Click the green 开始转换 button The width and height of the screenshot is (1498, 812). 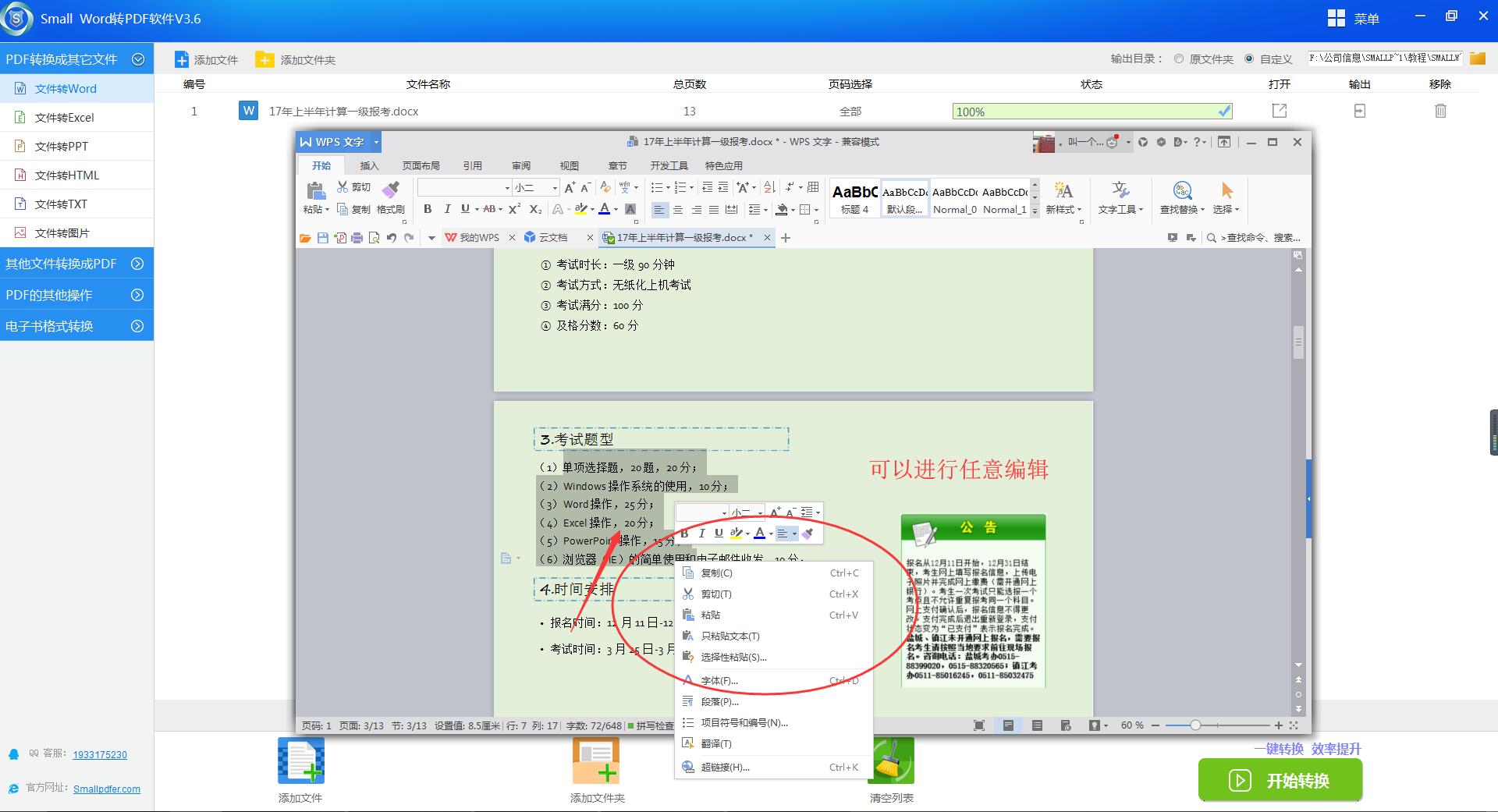click(x=1280, y=780)
